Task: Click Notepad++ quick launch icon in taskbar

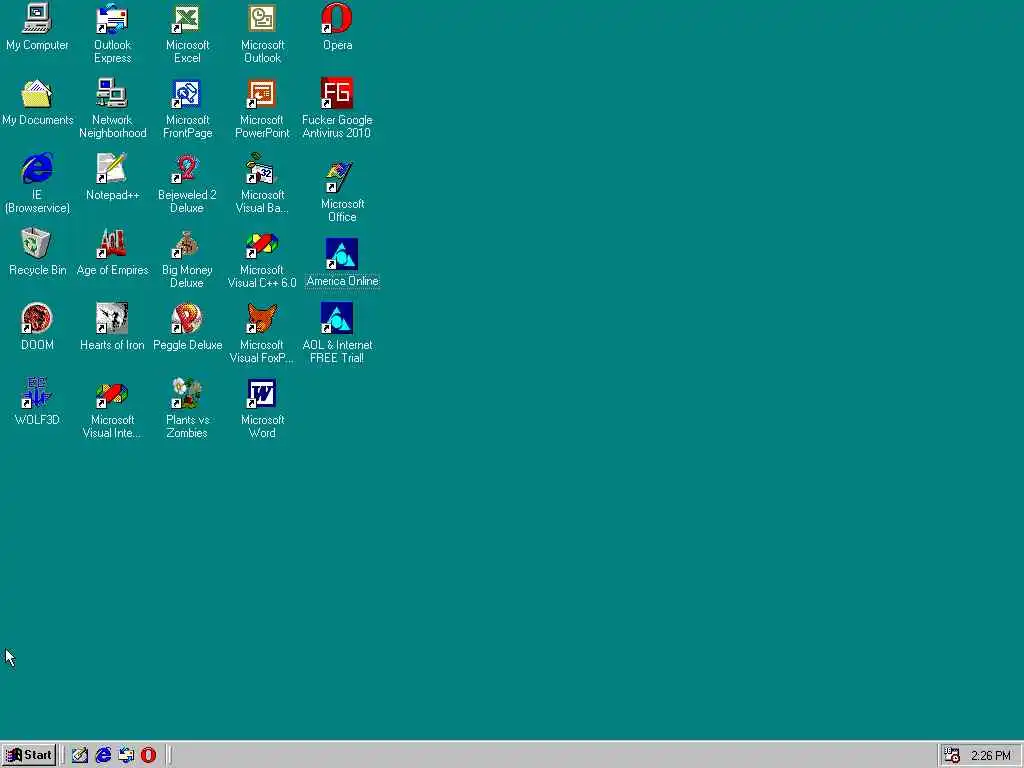Action: 80,755
